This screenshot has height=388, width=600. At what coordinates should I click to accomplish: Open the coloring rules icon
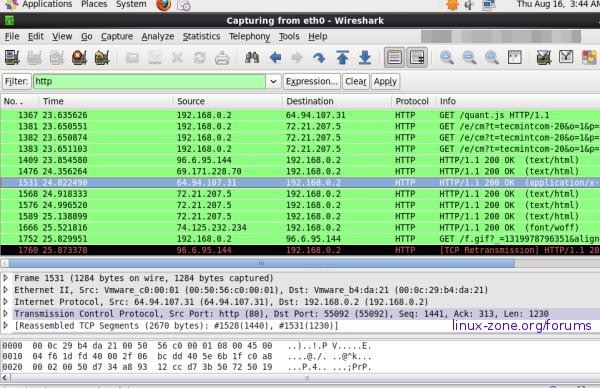pyautogui.click(x=589, y=58)
